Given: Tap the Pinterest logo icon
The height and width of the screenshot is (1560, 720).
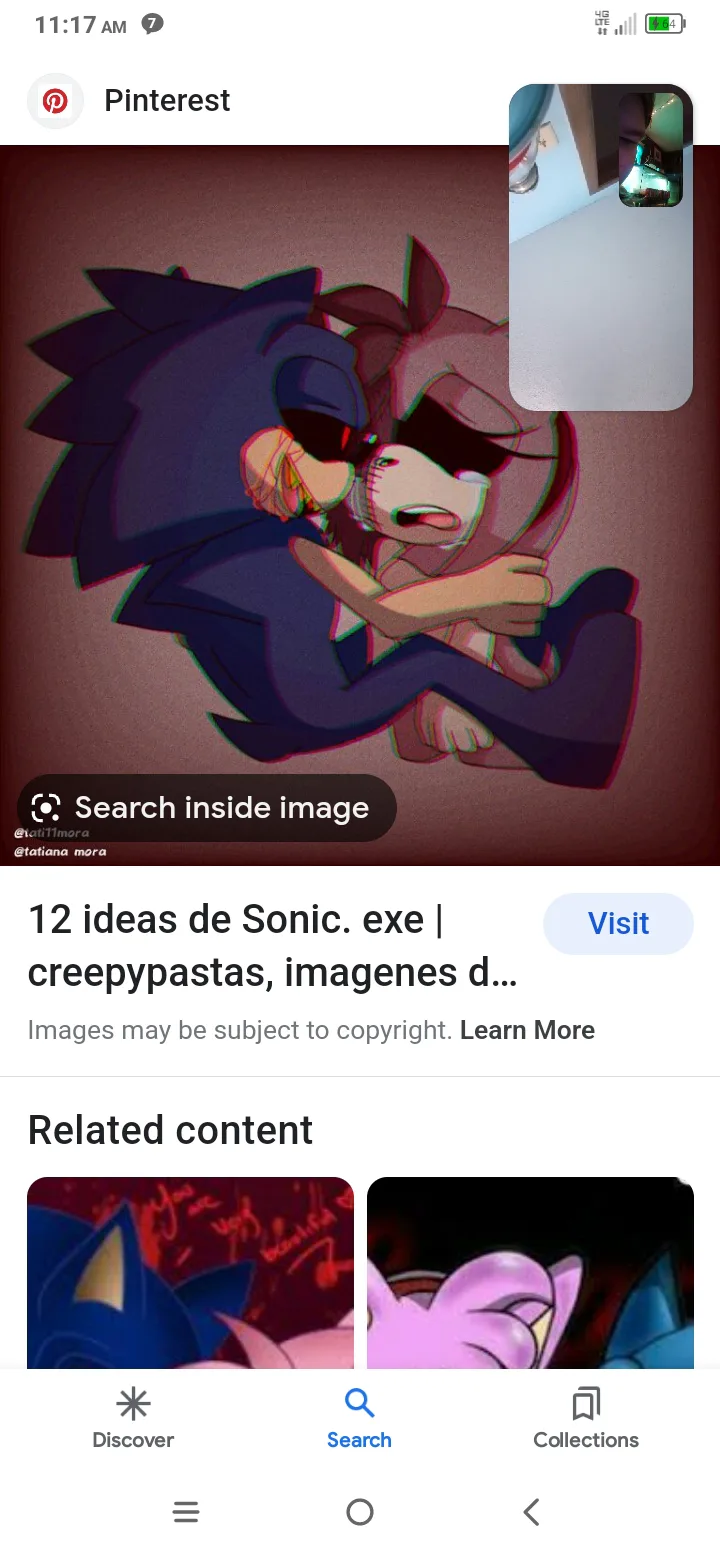Looking at the screenshot, I should coord(55,101).
